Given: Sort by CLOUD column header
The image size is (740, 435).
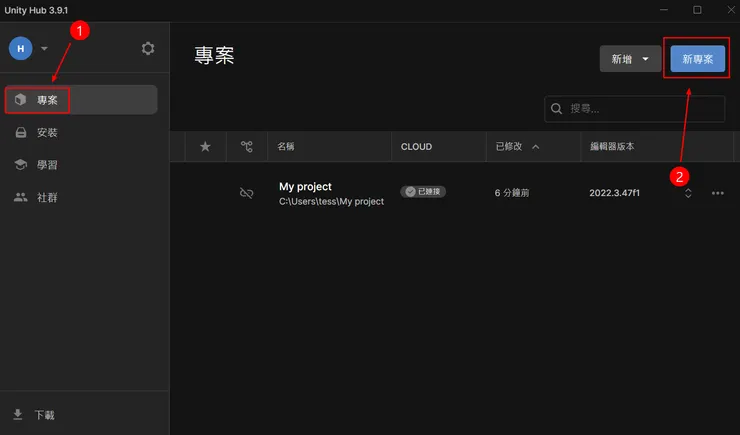Looking at the screenshot, I should point(416,147).
